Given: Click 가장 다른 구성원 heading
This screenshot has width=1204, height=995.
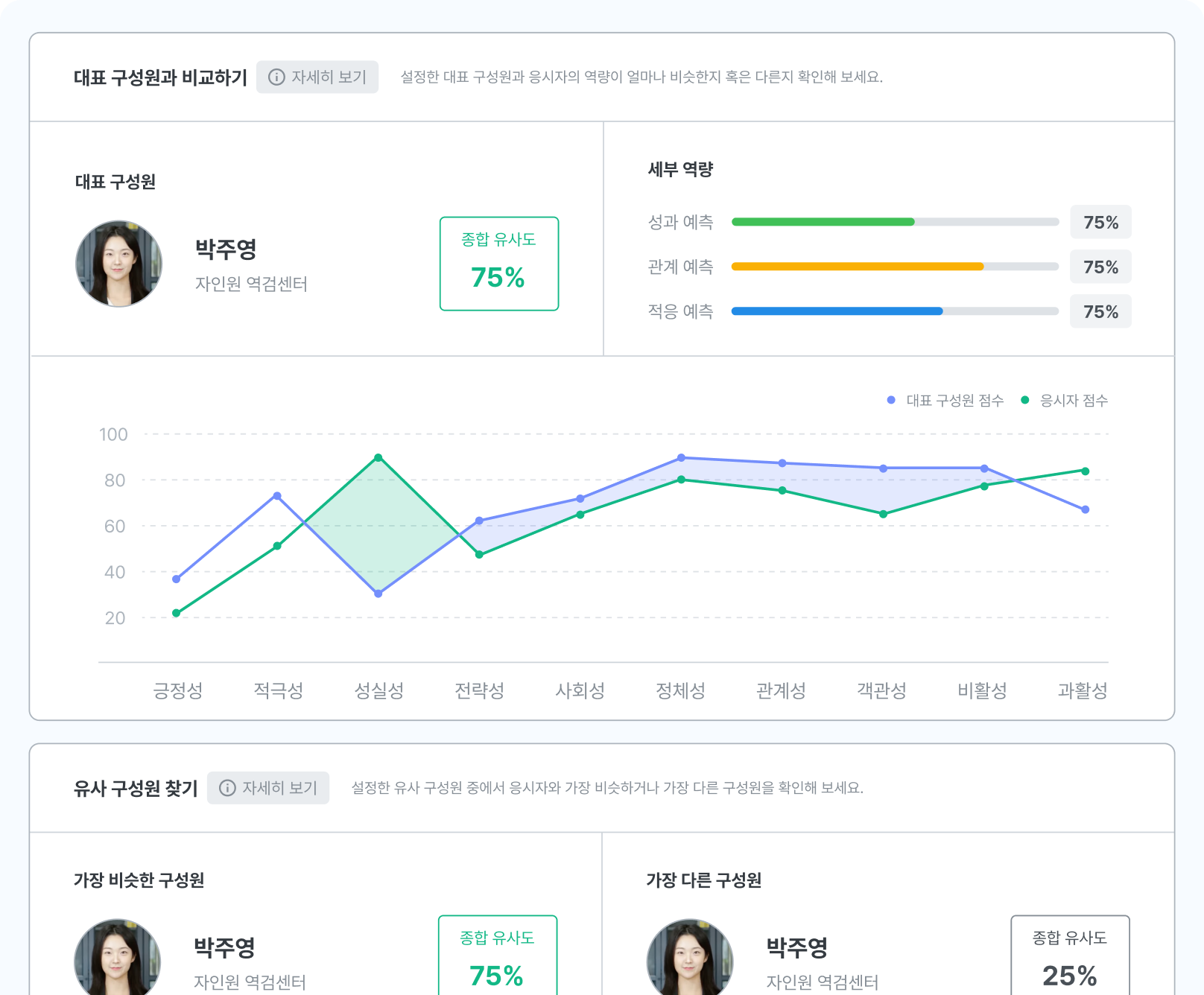Looking at the screenshot, I should [x=703, y=880].
